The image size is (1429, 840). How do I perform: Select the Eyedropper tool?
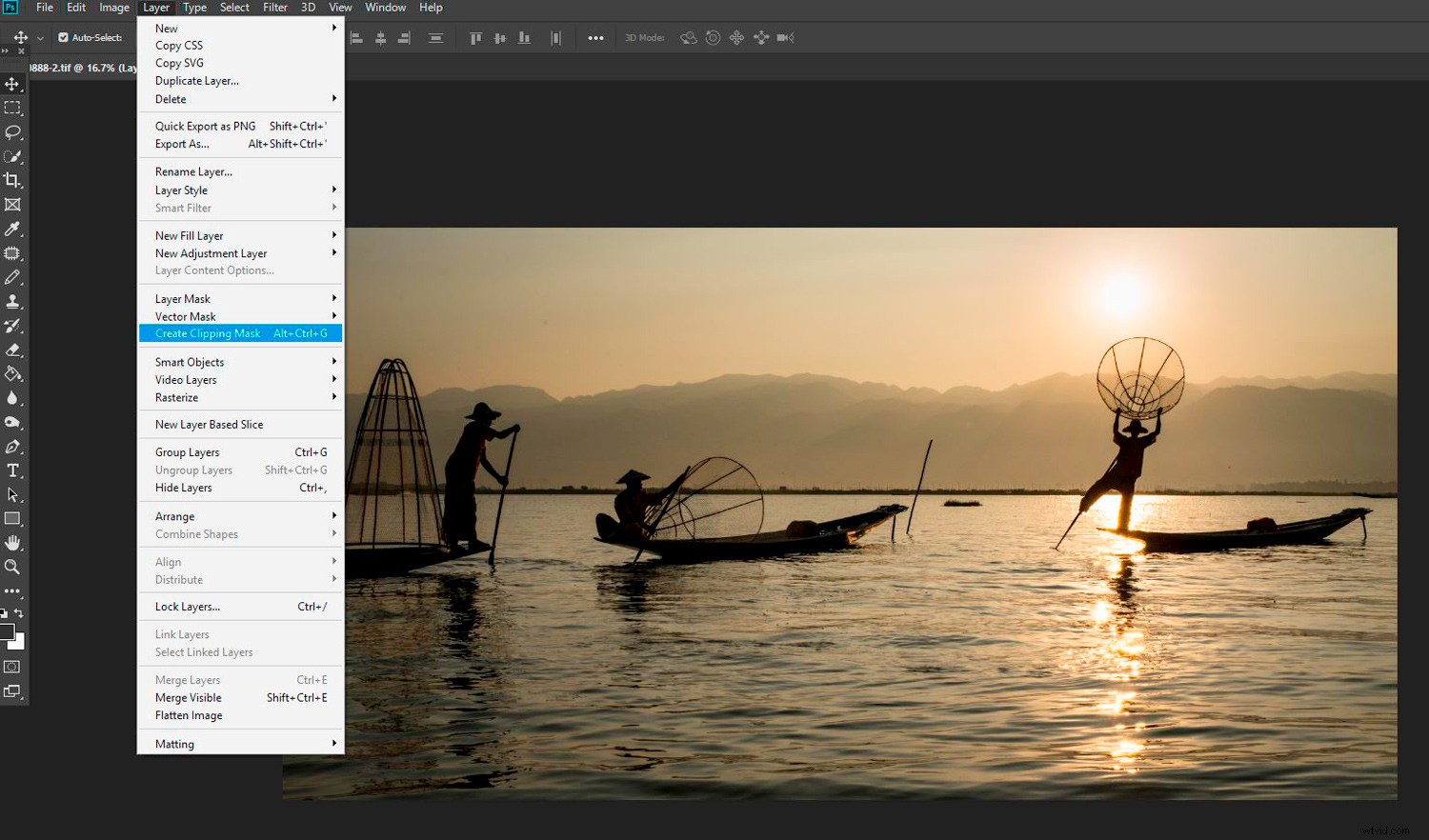[x=12, y=229]
